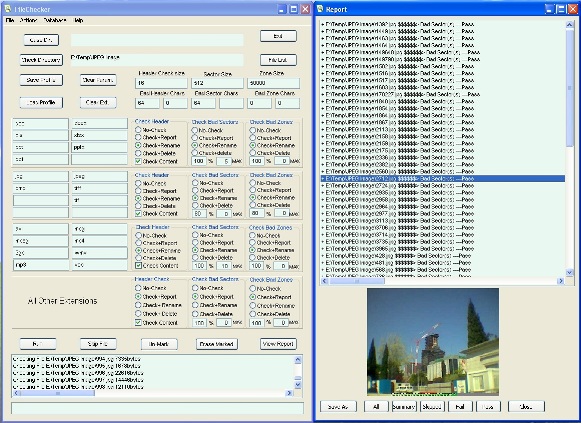
Task: Uncheck Check Content in the mp3 extensions group
Action: (138, 265)
